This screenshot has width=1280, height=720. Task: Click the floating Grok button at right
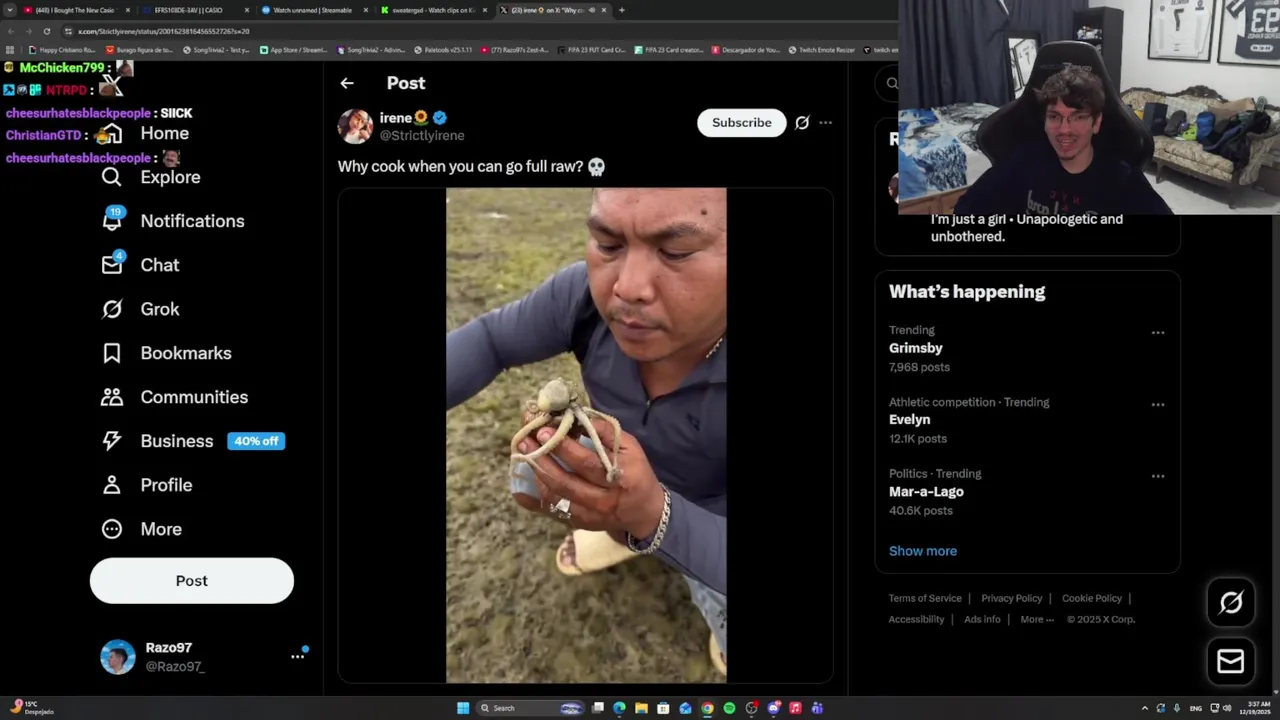[x=1231, y=602]
